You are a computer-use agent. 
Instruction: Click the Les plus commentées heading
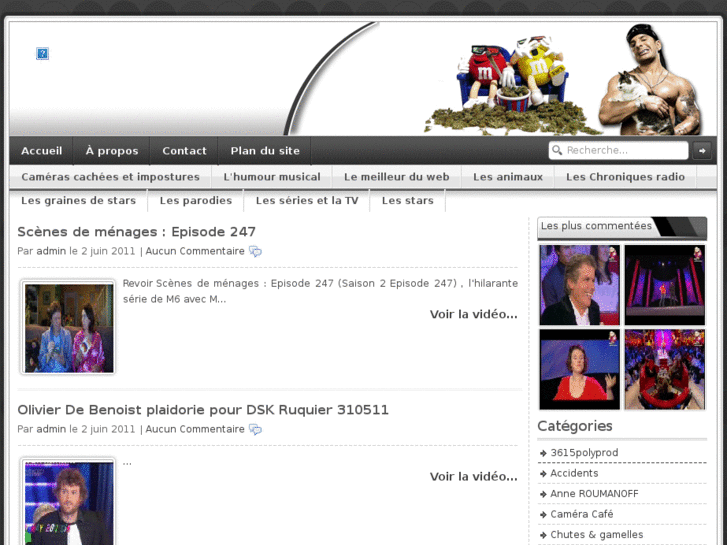pos(596,226)
